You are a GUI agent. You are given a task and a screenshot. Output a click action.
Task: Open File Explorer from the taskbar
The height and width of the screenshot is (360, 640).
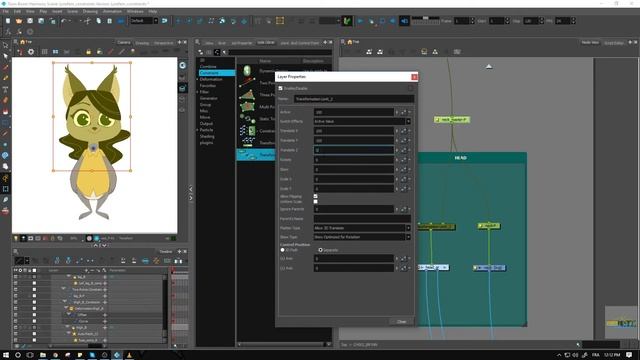(43, 355)
